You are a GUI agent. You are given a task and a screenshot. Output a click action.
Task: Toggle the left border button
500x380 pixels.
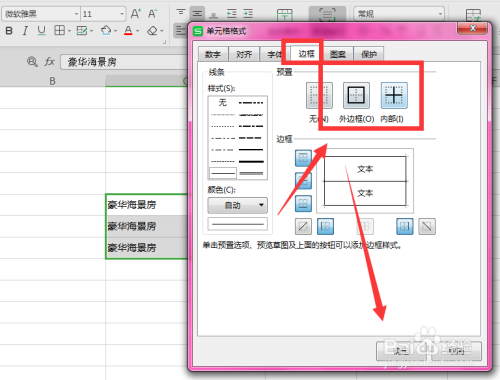click(325, 227)
